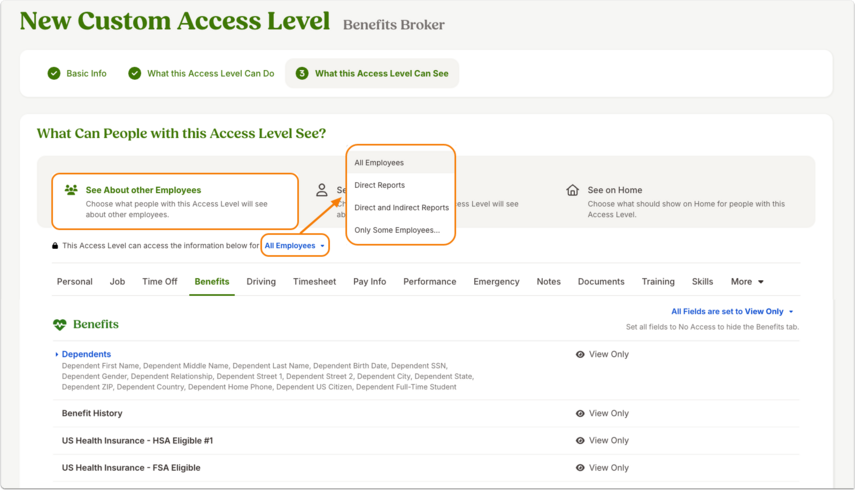
Task: Open All Fields are set to View Only dropdown
Action: tap(732, 311)
